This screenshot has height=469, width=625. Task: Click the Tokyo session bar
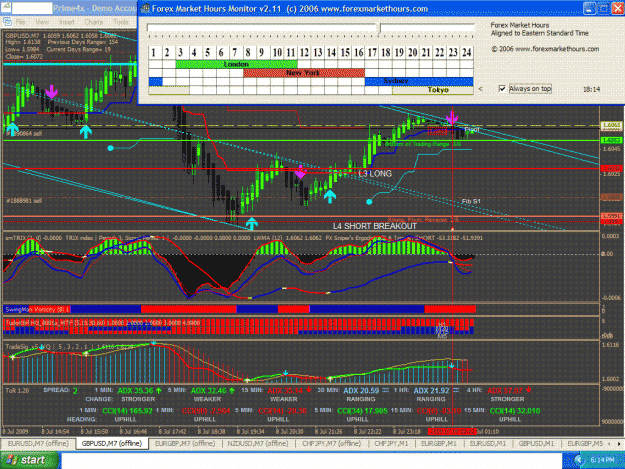(x=433, y=90)
